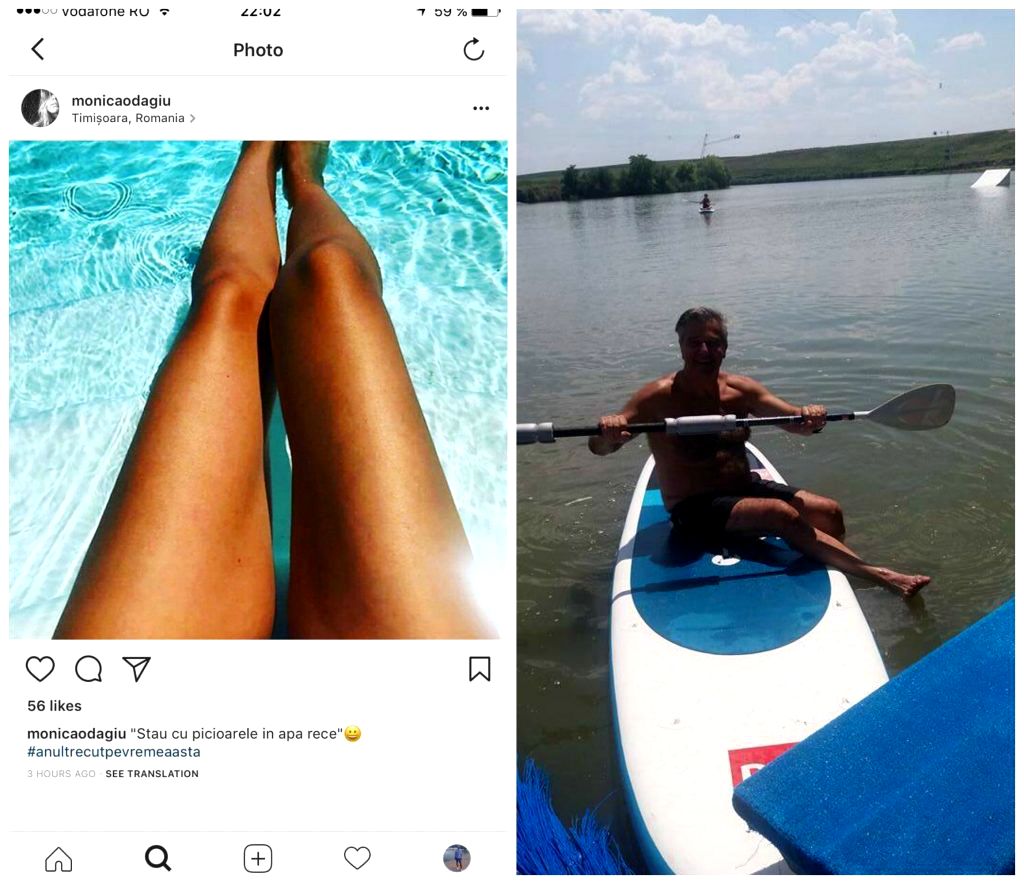Screen dimensions: 1024x884
Task: Open the activity heart tab
Action: (357, 858)
